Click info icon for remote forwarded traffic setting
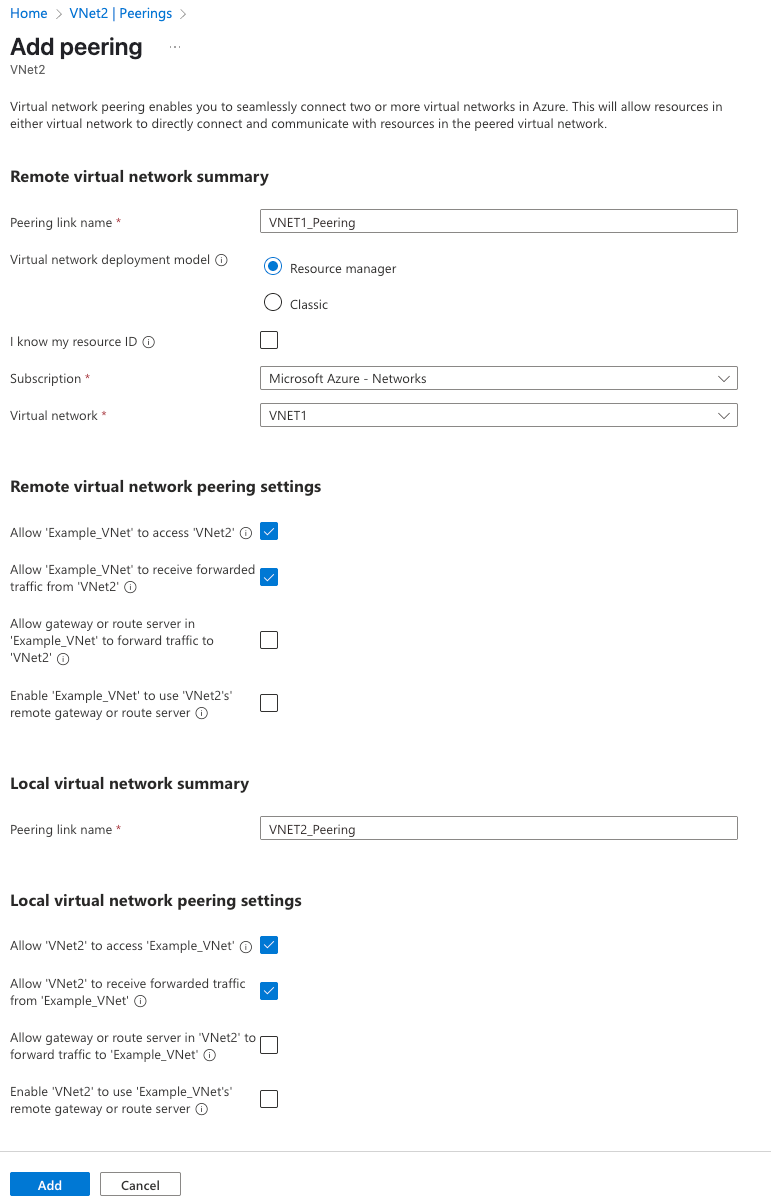The width and height of the screenshot is (771, 1204). click(130, 587)
